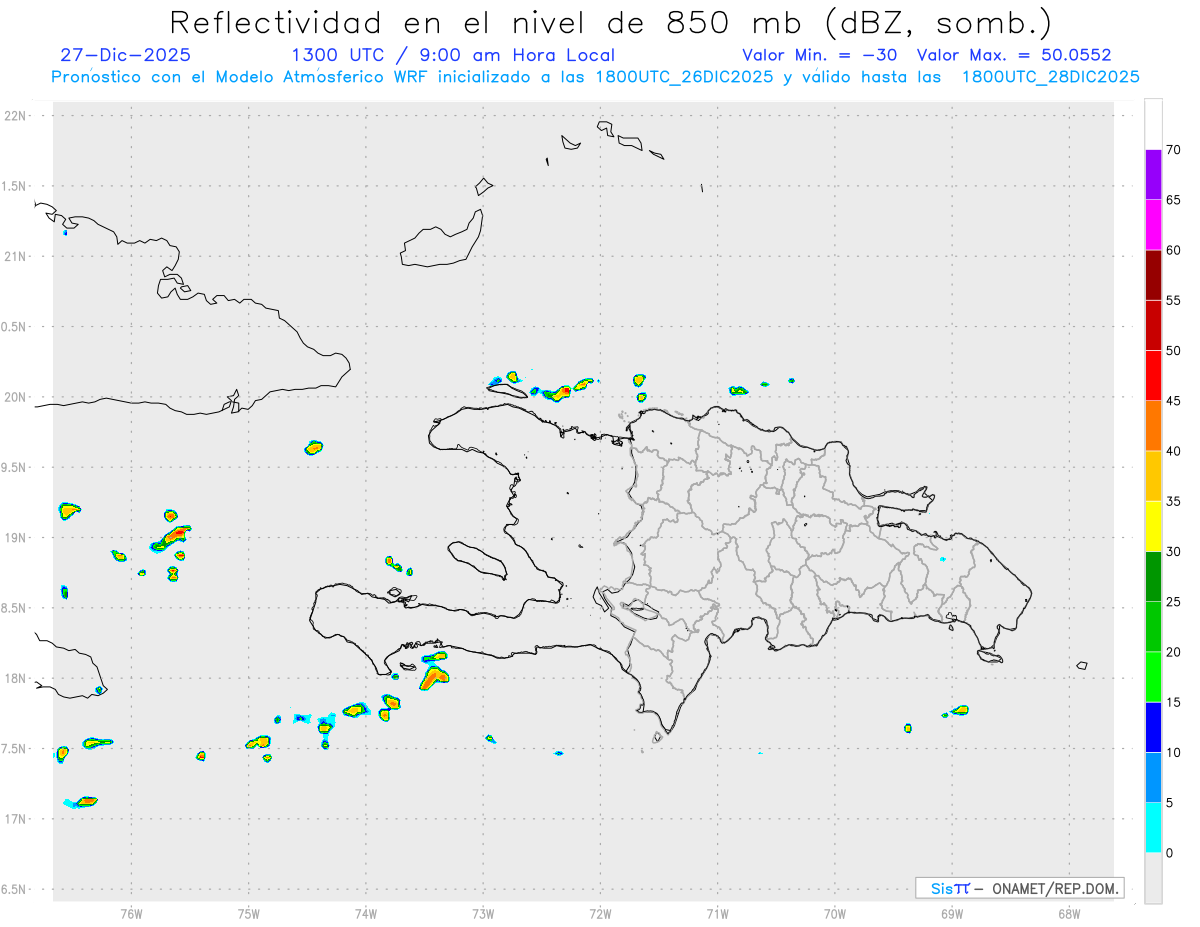Click the colorbar label "50"
The height and width of the screenshot is (927, 1200).
[1174, 351]
